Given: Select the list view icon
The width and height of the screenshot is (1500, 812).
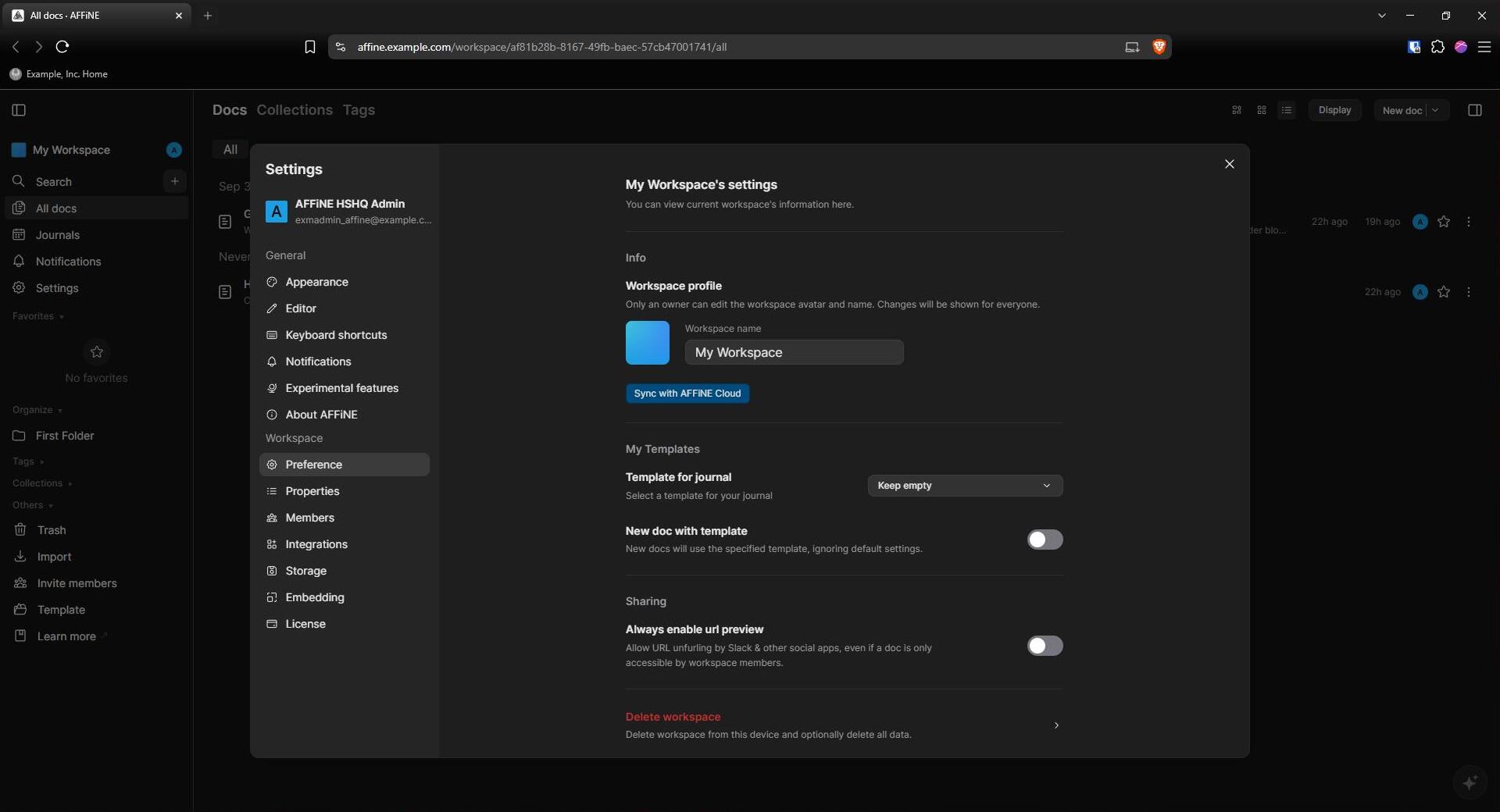Looking at the screenshot, I should point(1287,110).
